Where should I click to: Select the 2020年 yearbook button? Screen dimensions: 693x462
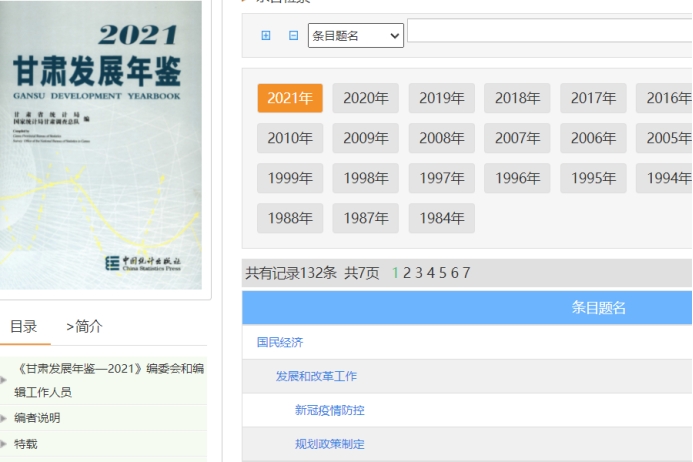coord(365,98)
